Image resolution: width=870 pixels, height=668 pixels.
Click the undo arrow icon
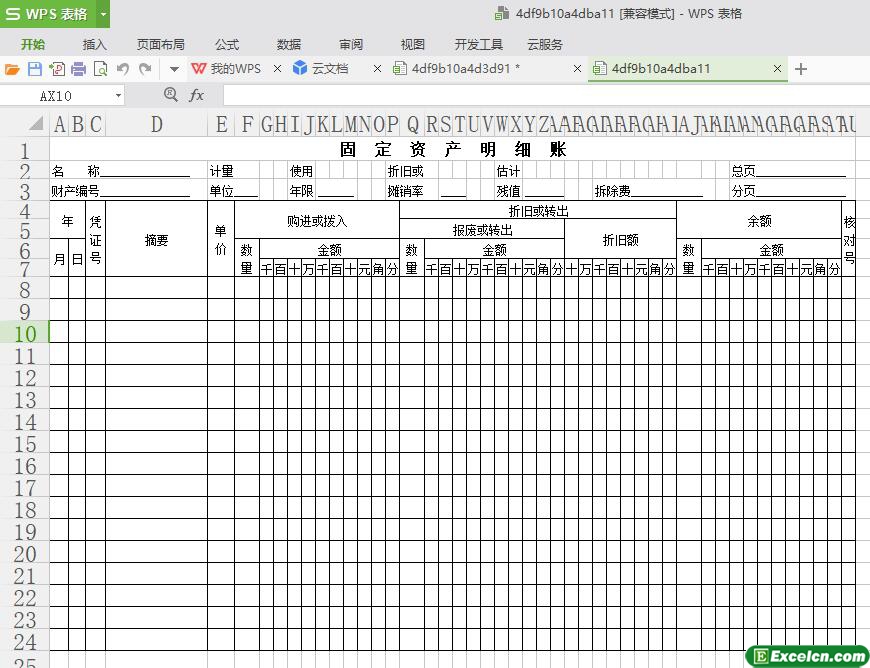pos(123,69)
